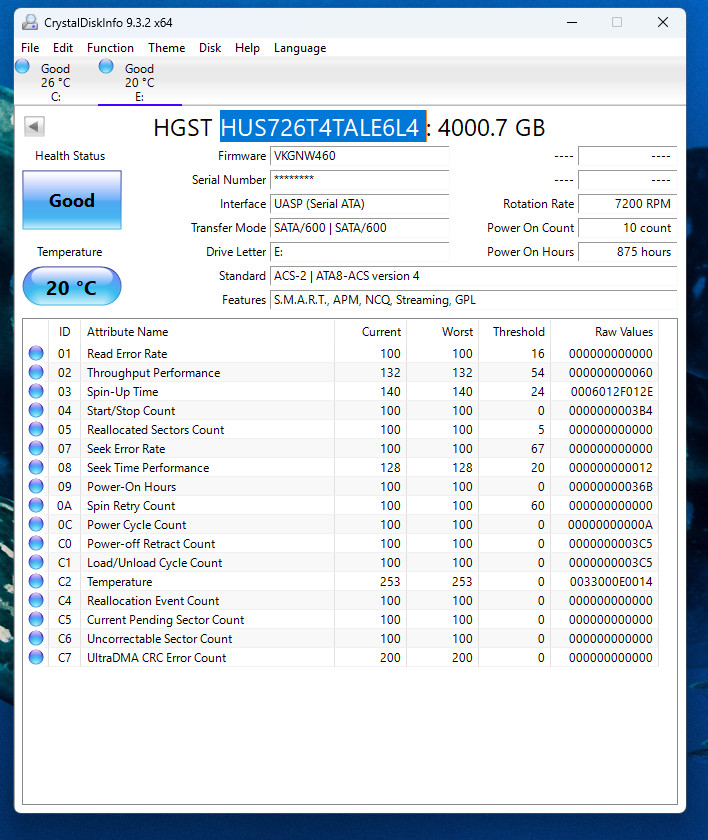Click the Good health status button

pos(72,200)
